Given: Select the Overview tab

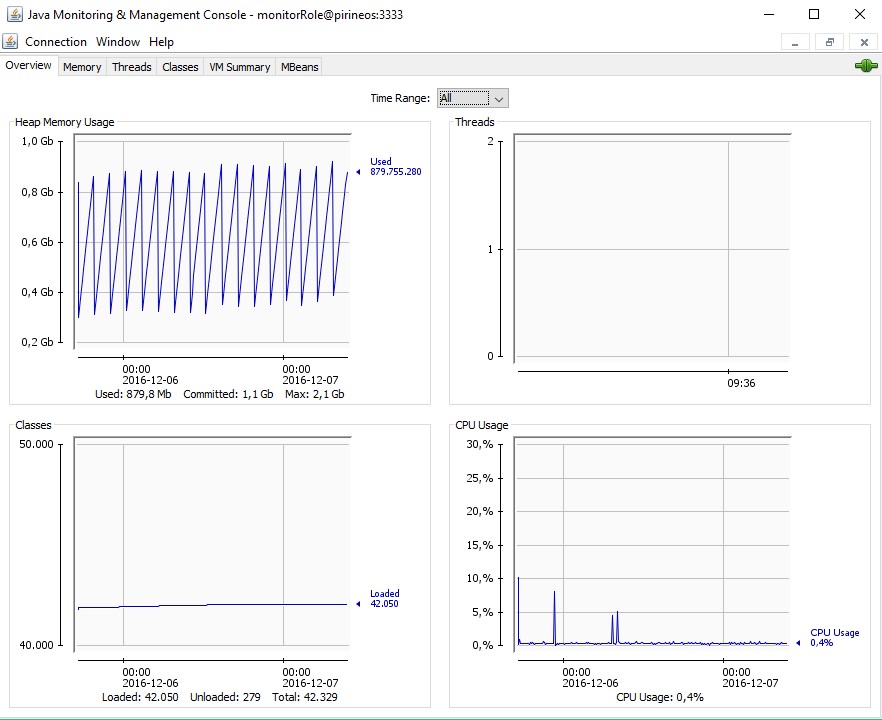Looking at the screenshot, I should point(29,65).
